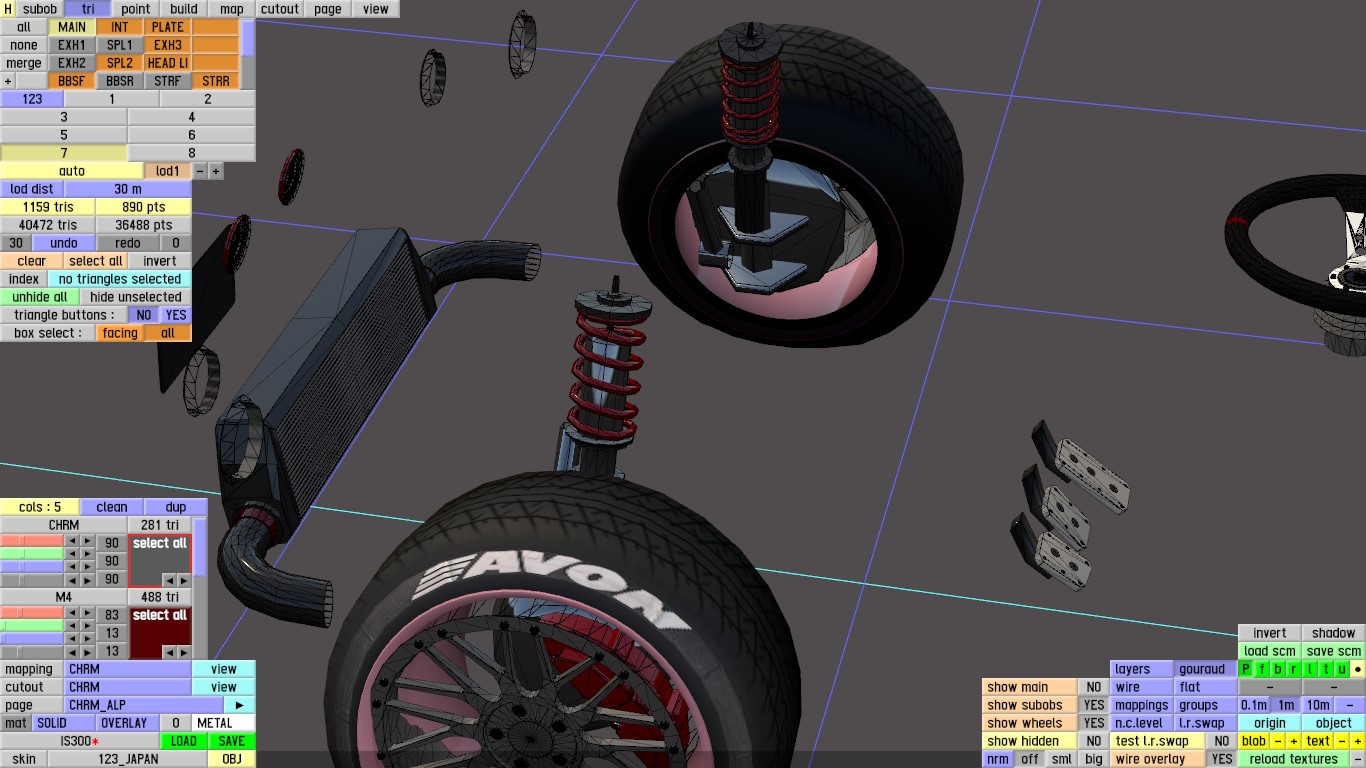1366x768 pixels.
Task: Click the reload textures button
Action: (x=1294, y=759)
